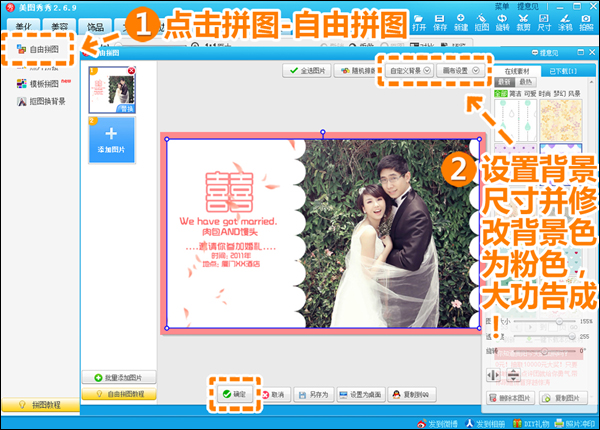This screenshot has height=430, width=600.
Task: Switch to the 饰品 tab
Action: [x=95, y=26]
